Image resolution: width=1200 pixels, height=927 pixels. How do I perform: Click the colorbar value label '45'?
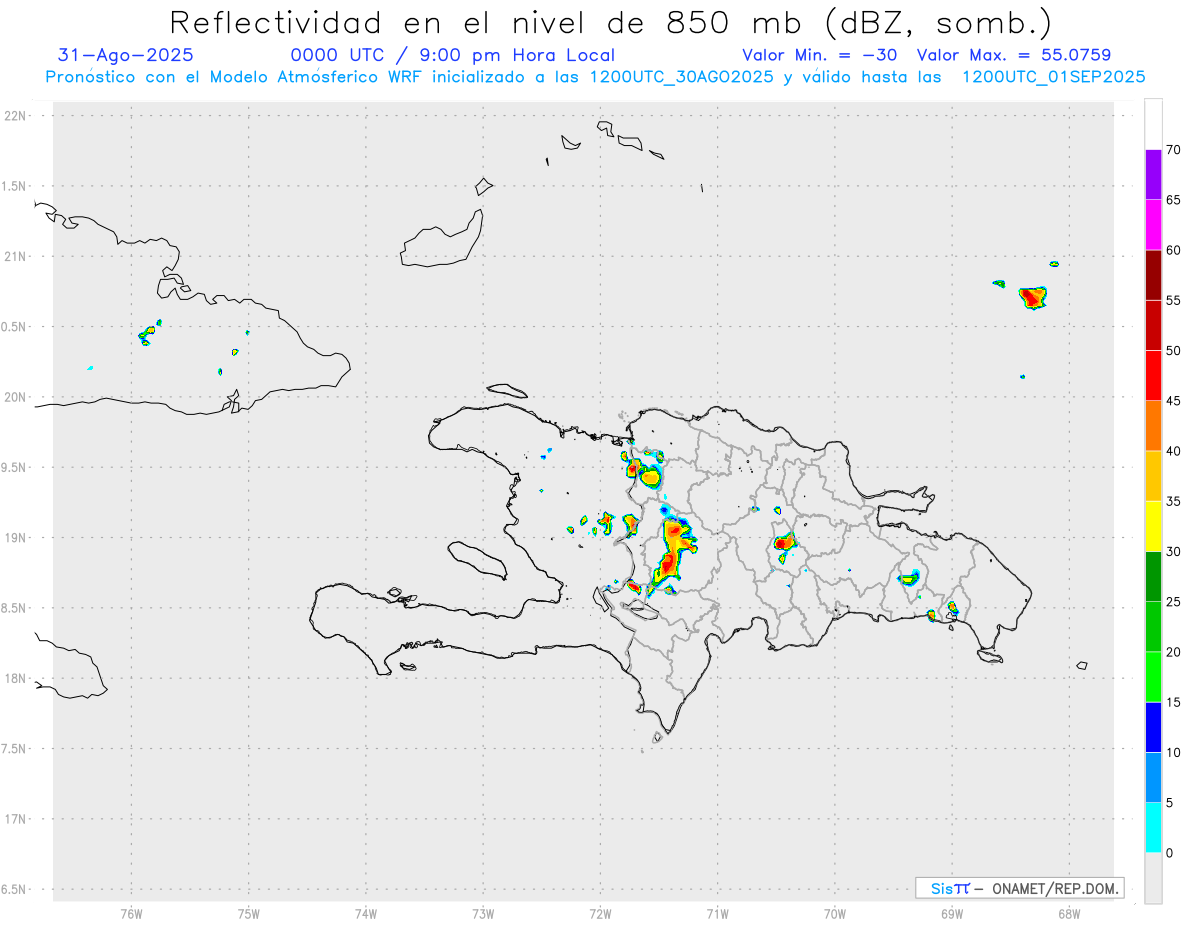point(1173,401)
